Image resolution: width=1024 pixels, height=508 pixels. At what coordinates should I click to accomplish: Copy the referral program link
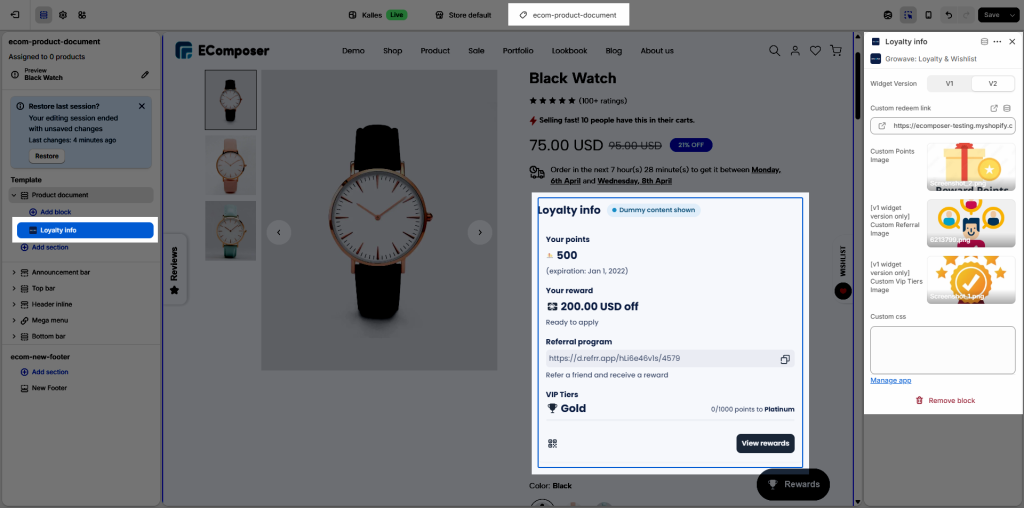pos(785,359)
